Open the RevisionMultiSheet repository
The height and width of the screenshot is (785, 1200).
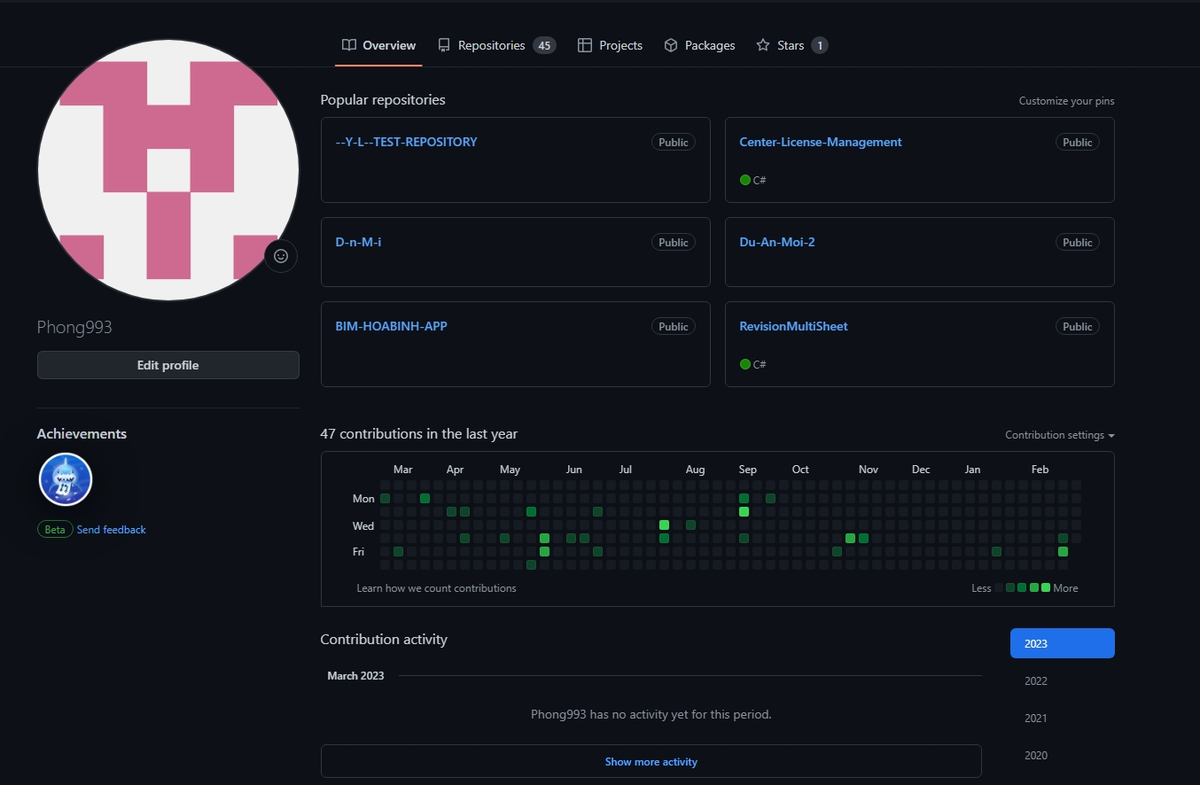coord(793,326)
